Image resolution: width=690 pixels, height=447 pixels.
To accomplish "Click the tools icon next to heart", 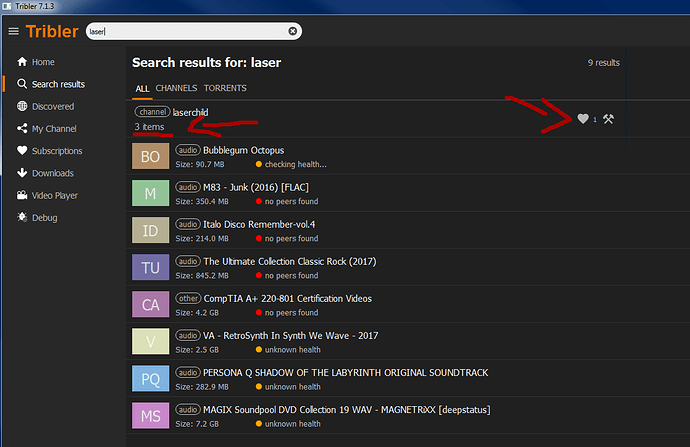I will pyautogui.click(x=607, y=119).
